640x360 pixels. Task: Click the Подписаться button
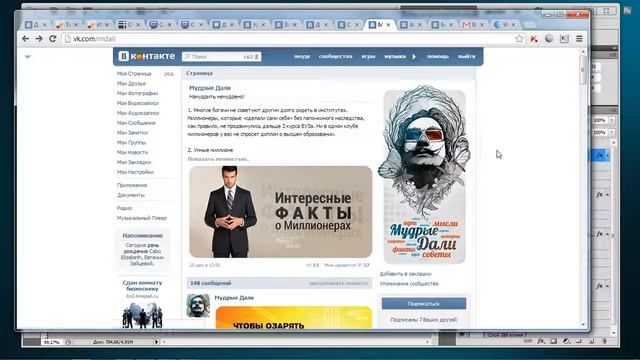pyautogui.click(x=424, y=304)
